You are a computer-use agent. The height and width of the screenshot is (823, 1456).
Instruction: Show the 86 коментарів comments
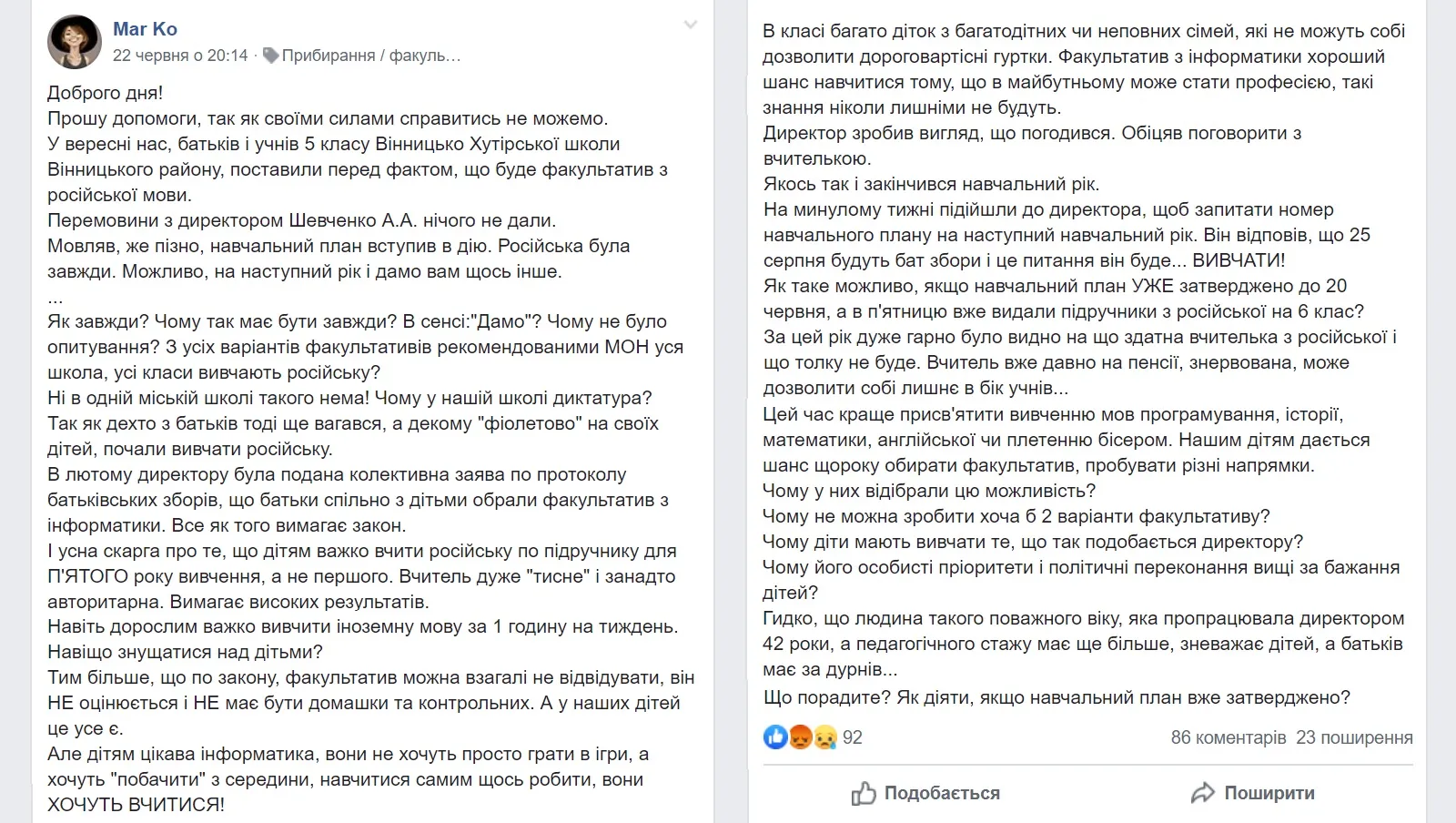point(1228,737)
